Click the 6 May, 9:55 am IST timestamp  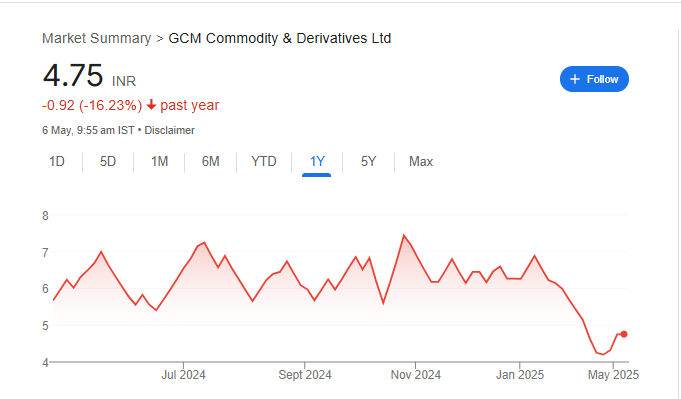[x=88, y=130]
